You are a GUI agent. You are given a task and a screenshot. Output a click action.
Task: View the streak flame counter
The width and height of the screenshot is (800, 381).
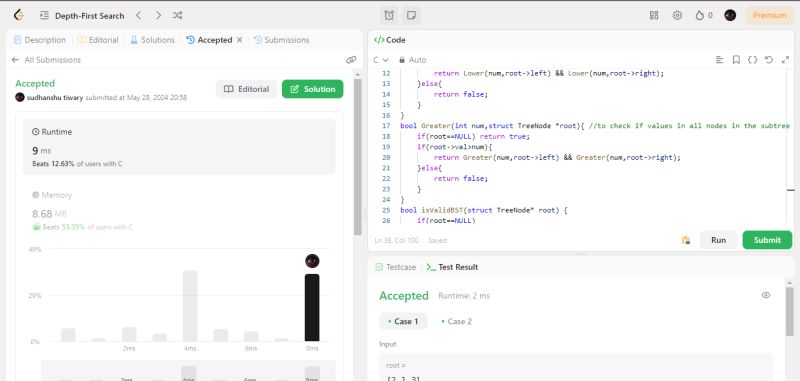coord(704,15)
